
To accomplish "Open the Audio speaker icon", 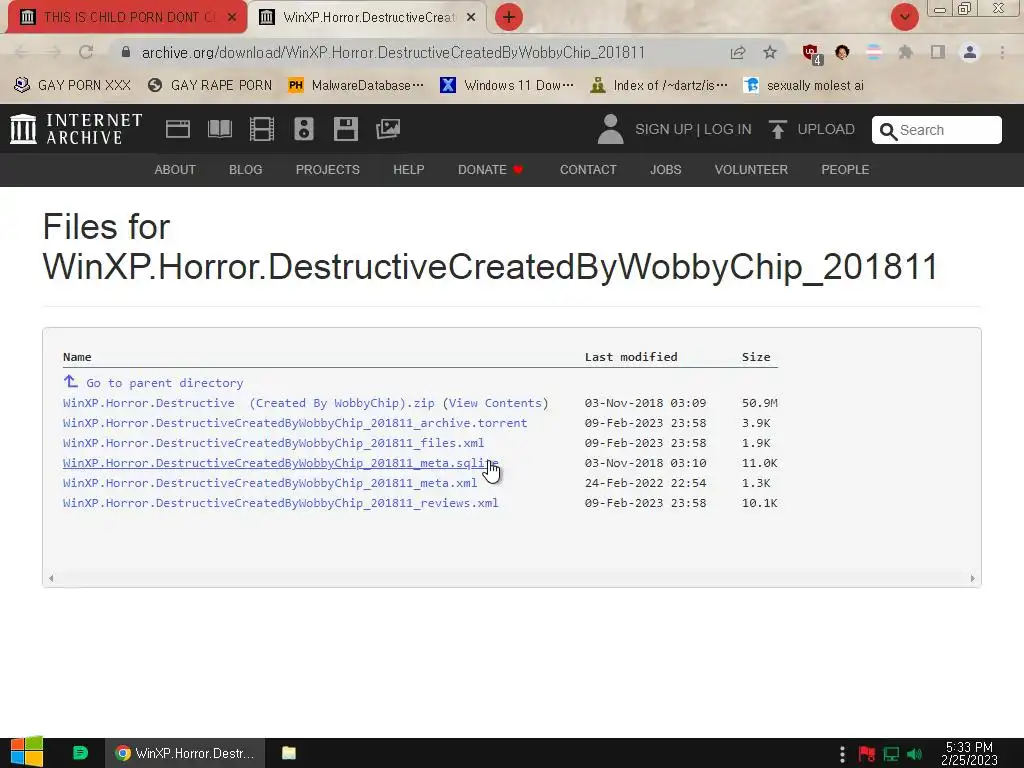I will click(x=304, y=129).
